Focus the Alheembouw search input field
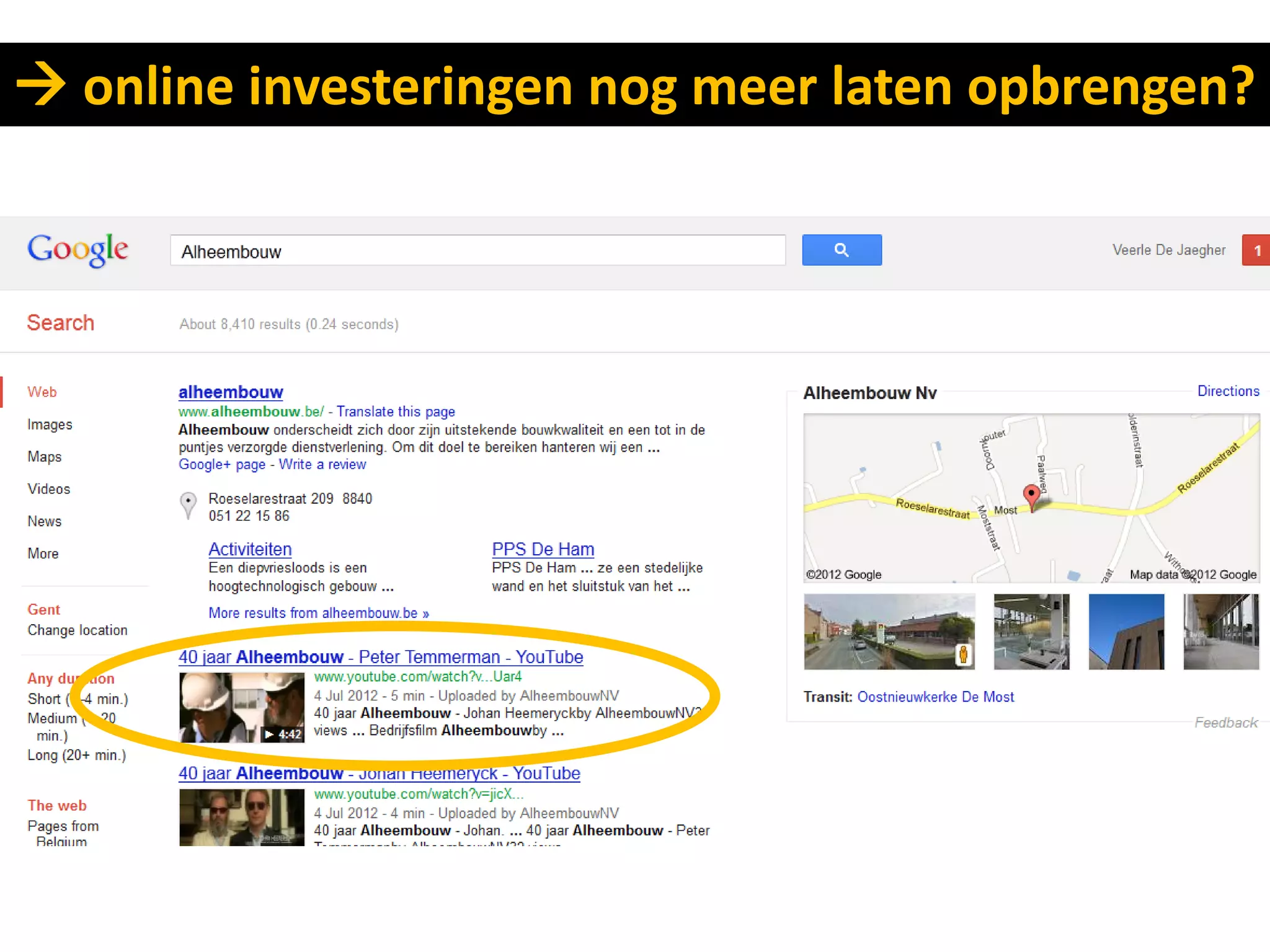The width and height of the screenshot is (1270, 952). pyautogui.click(x=477, y=250)
